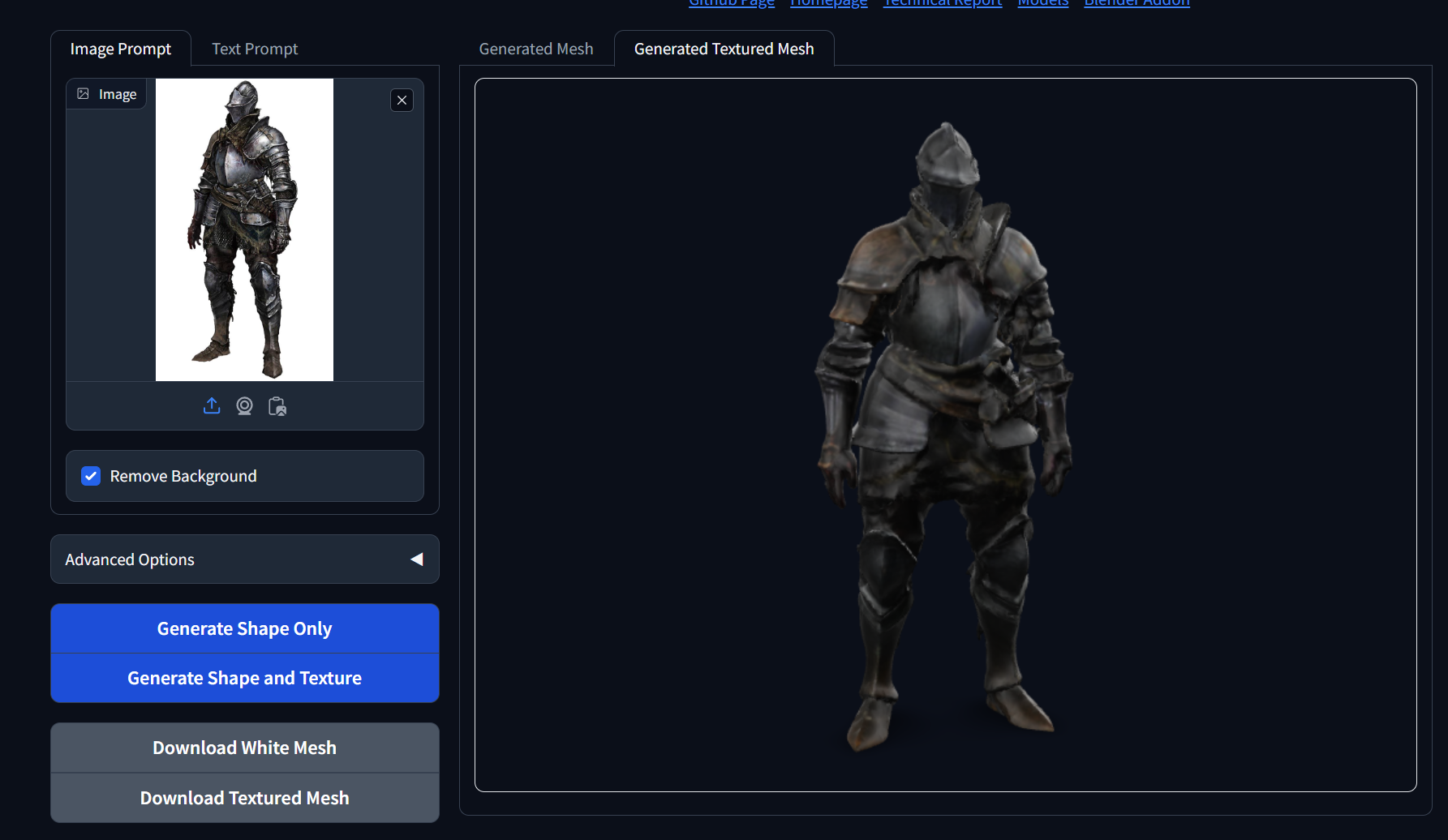Open the Generated Mesh tab

click(x=536, y=49)
